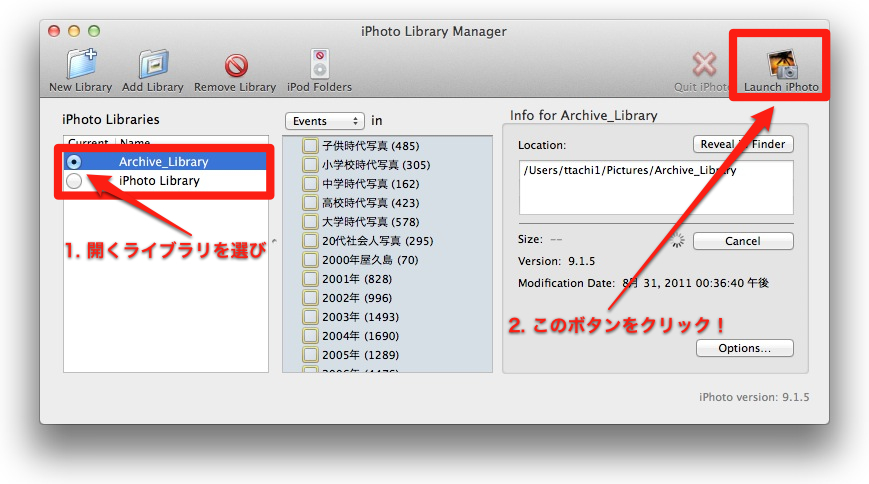869x484 pixels.
Task: Open the Options... button
Action: pyautogui.click(x=744, y=349)
